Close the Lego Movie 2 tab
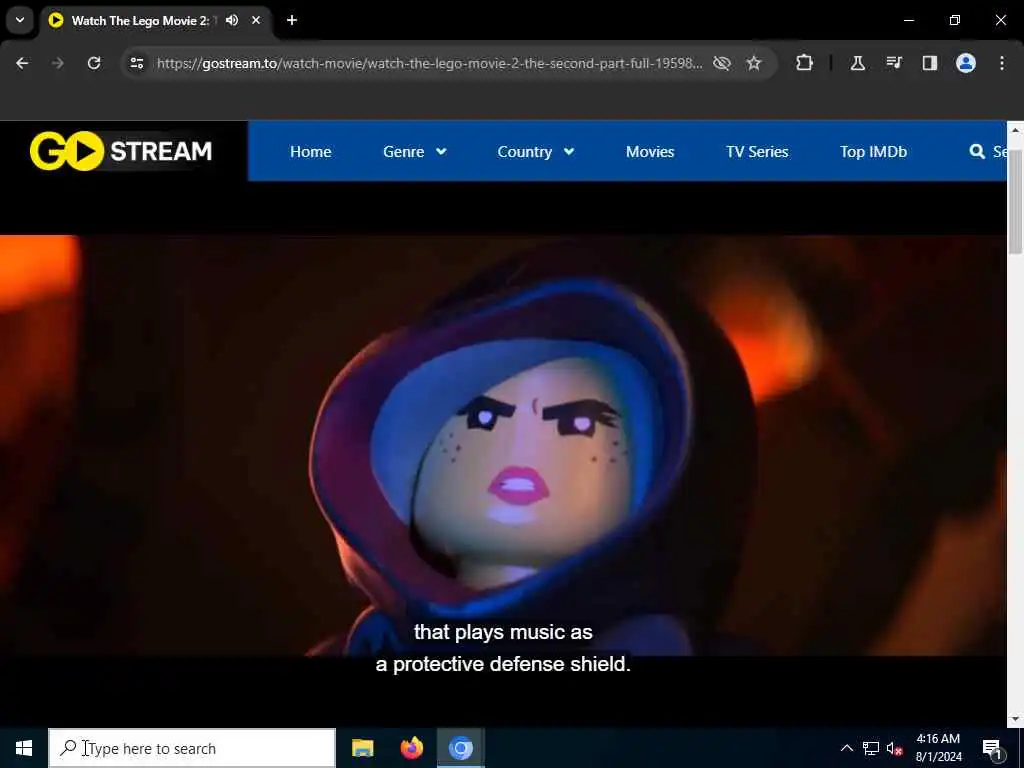This screenshot has height=768, width=1024. tap(256, 20)
